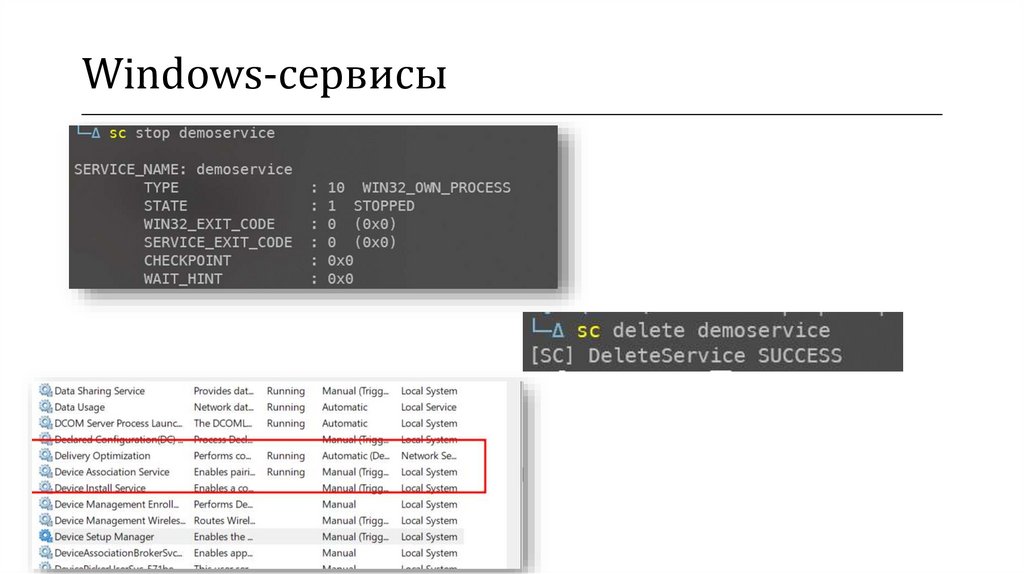Click Running status of DCOM Server Process Launcher

point(285,423)
